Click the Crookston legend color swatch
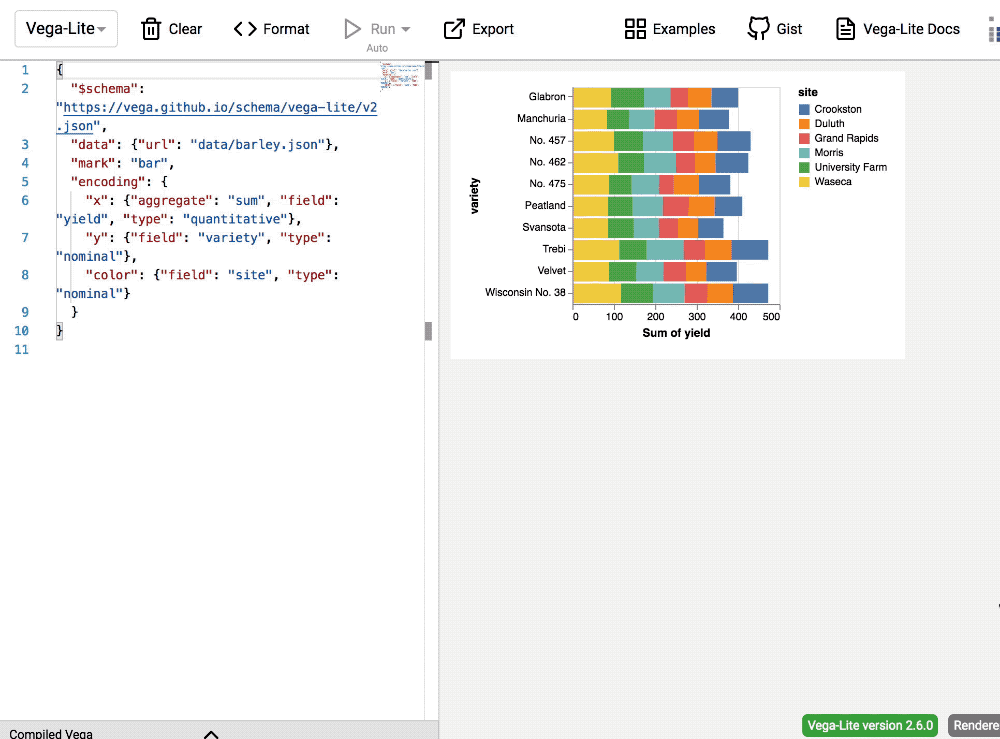The height and width of the screenshot is (739, 1000). coord(804,109)
